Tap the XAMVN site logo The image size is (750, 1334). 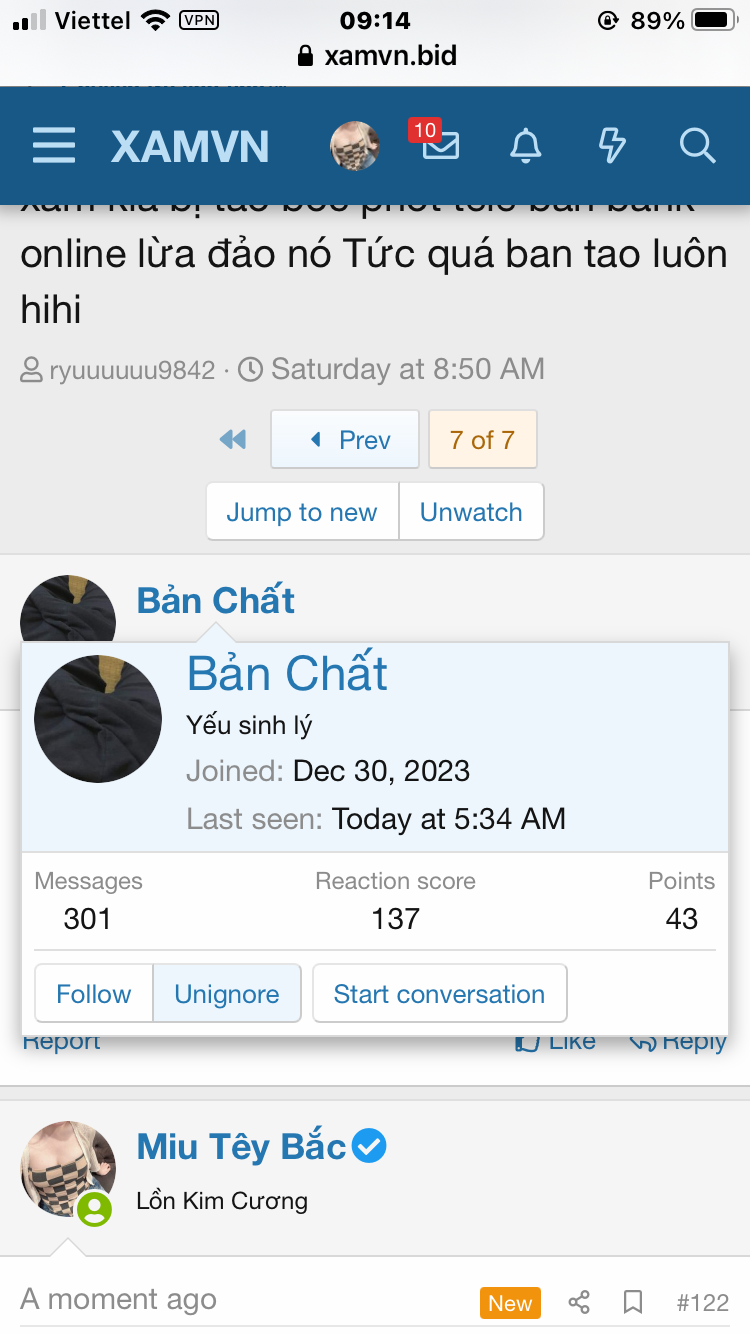click(x=190, y=147)
